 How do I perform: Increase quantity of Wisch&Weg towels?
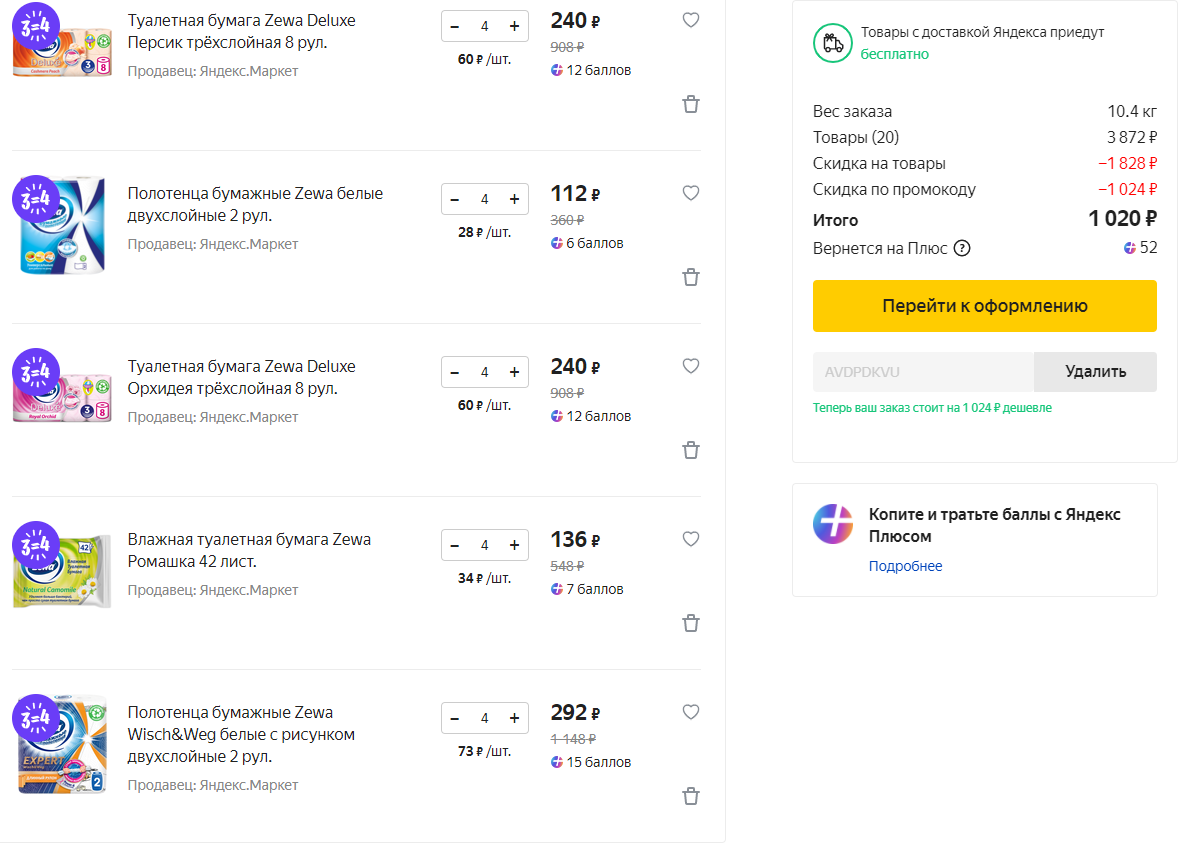[x=514, y=719]
